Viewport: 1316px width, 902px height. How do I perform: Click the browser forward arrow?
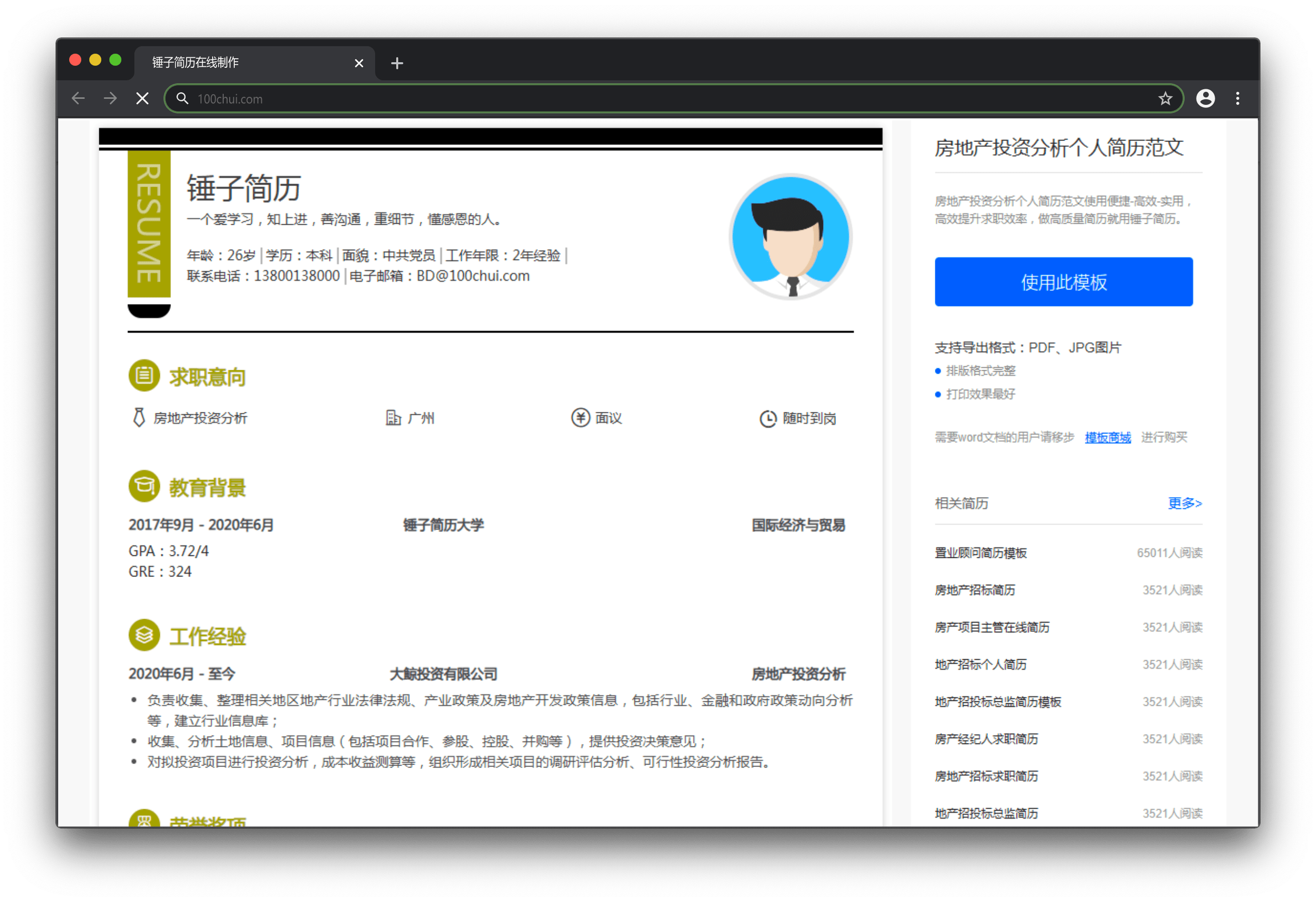pyautogui.click(x=110, y=99)
